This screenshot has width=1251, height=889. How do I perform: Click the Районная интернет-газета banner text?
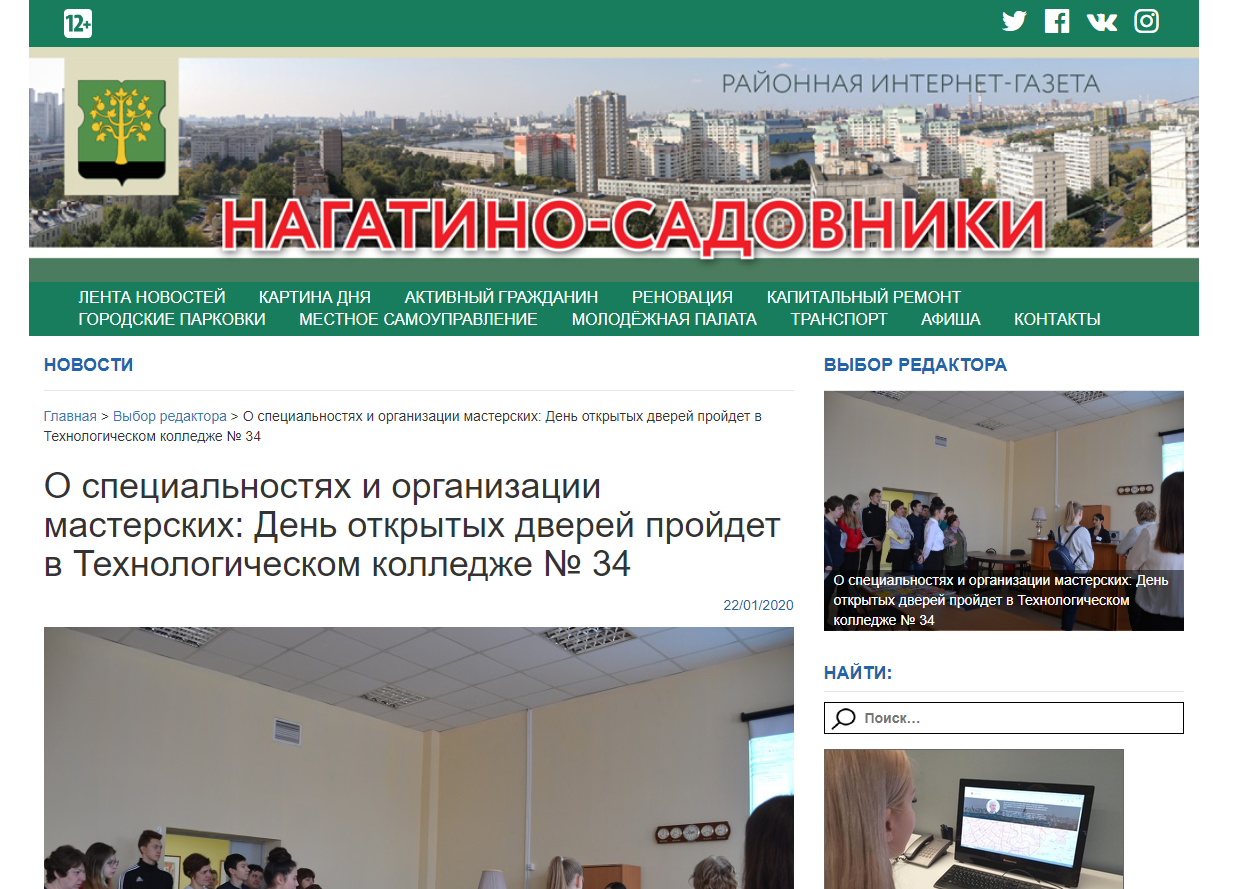click(x=911, y=84)
